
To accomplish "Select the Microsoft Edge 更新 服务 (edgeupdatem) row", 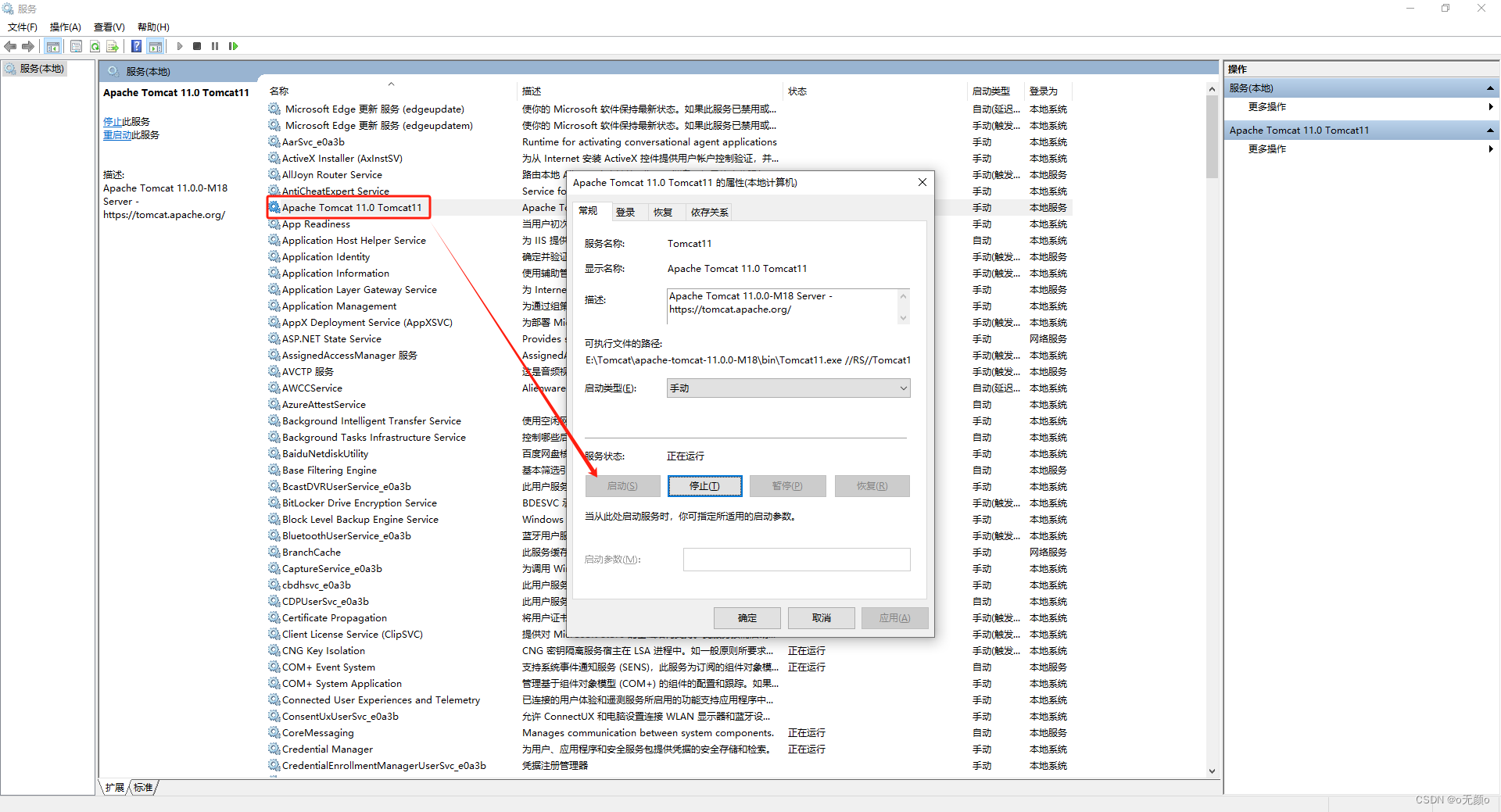I will (668, 125).
